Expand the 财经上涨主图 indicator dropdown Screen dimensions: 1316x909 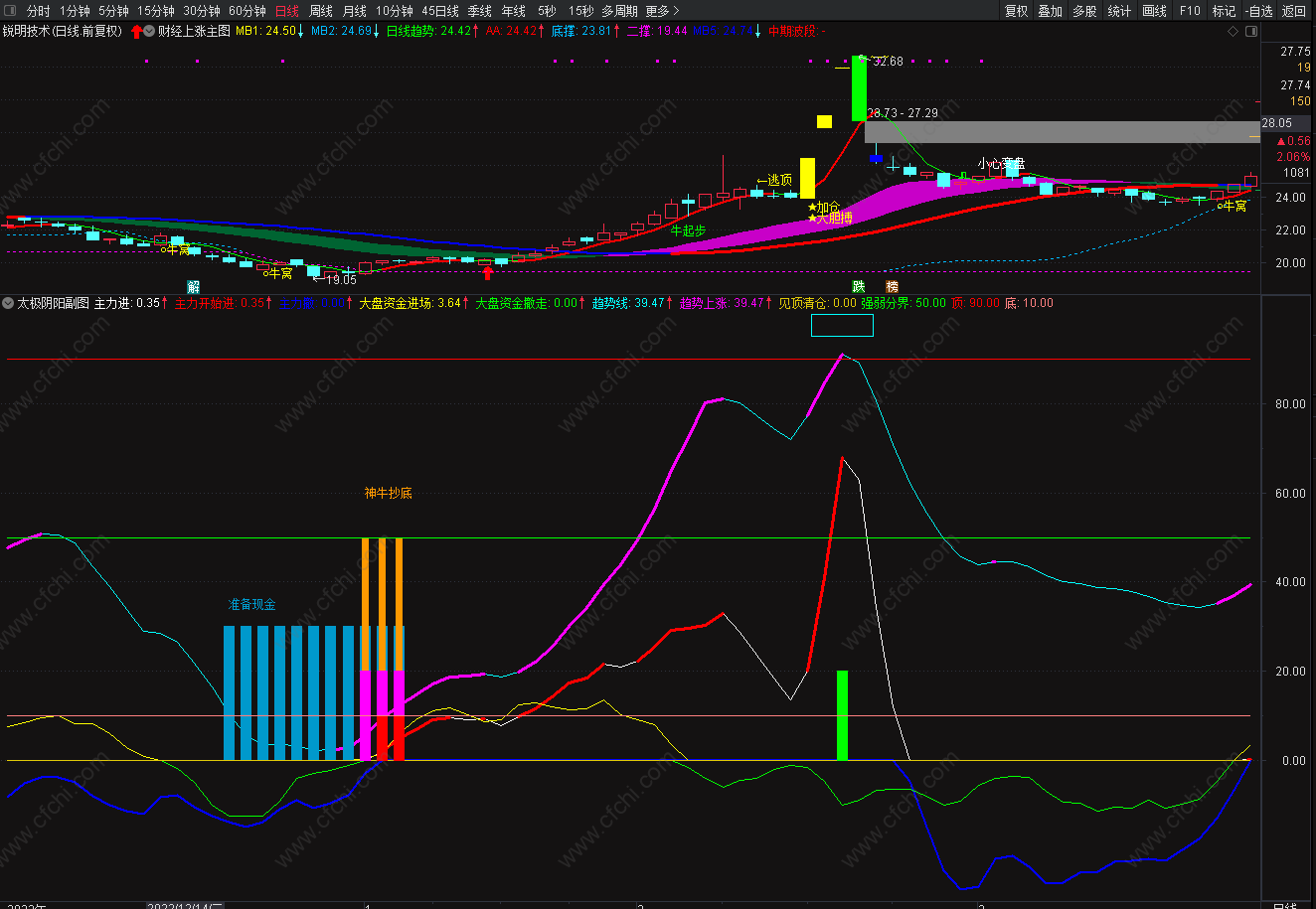coord(150,31)
